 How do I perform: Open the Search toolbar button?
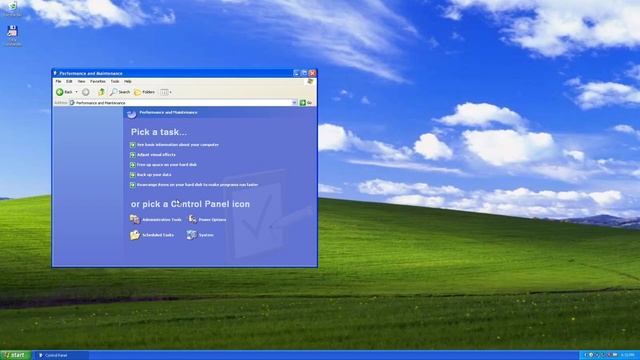click(x=120, y=92)
